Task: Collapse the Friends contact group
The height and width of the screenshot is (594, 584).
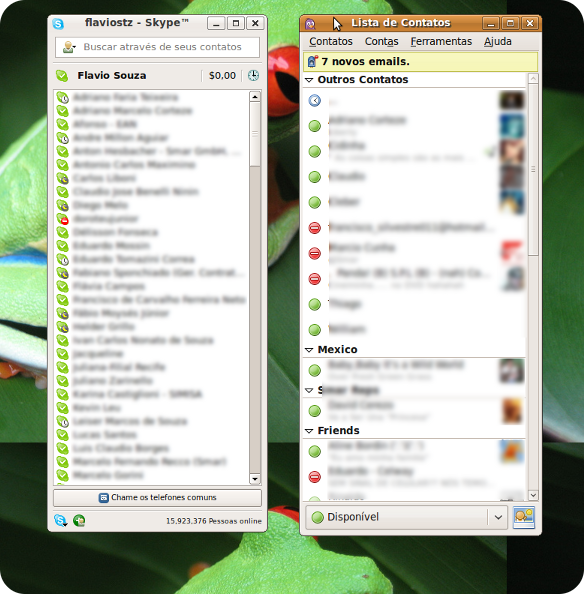Action: tap(309, 431)
